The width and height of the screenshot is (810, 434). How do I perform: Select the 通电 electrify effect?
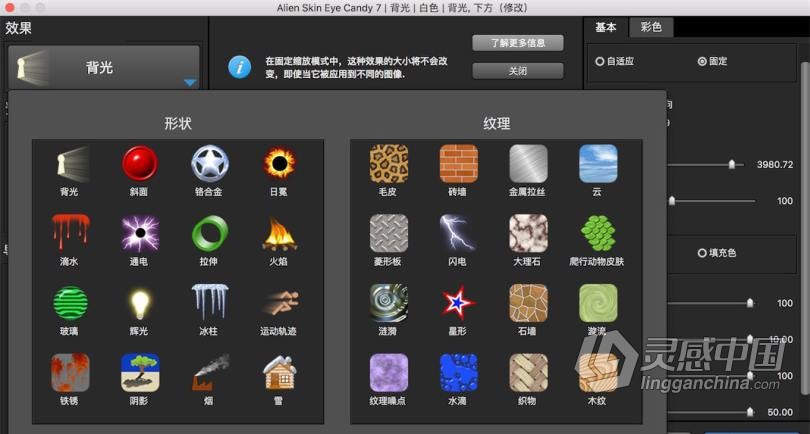click(139, 234)
